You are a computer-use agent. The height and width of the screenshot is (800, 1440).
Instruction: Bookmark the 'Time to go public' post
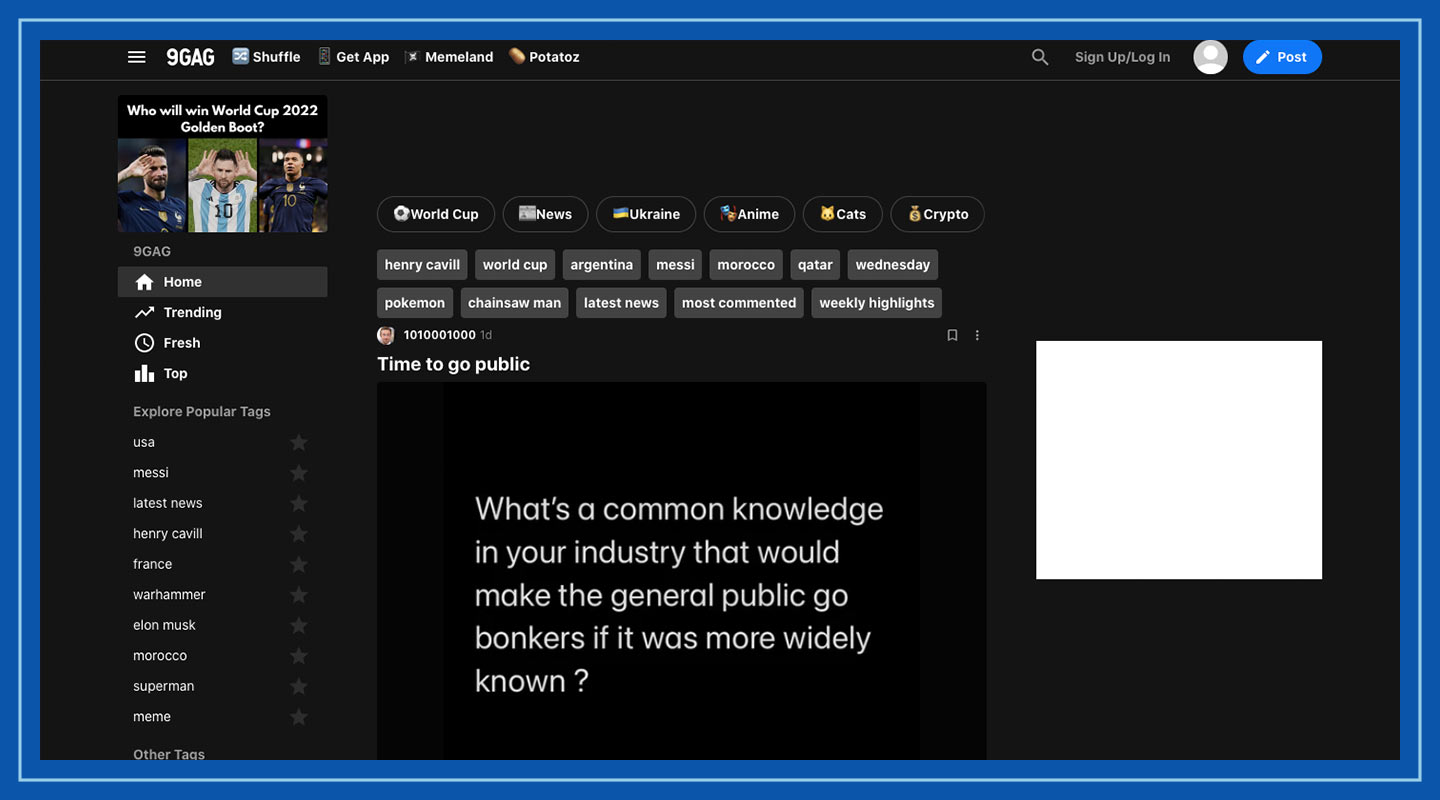click(952, 335)
